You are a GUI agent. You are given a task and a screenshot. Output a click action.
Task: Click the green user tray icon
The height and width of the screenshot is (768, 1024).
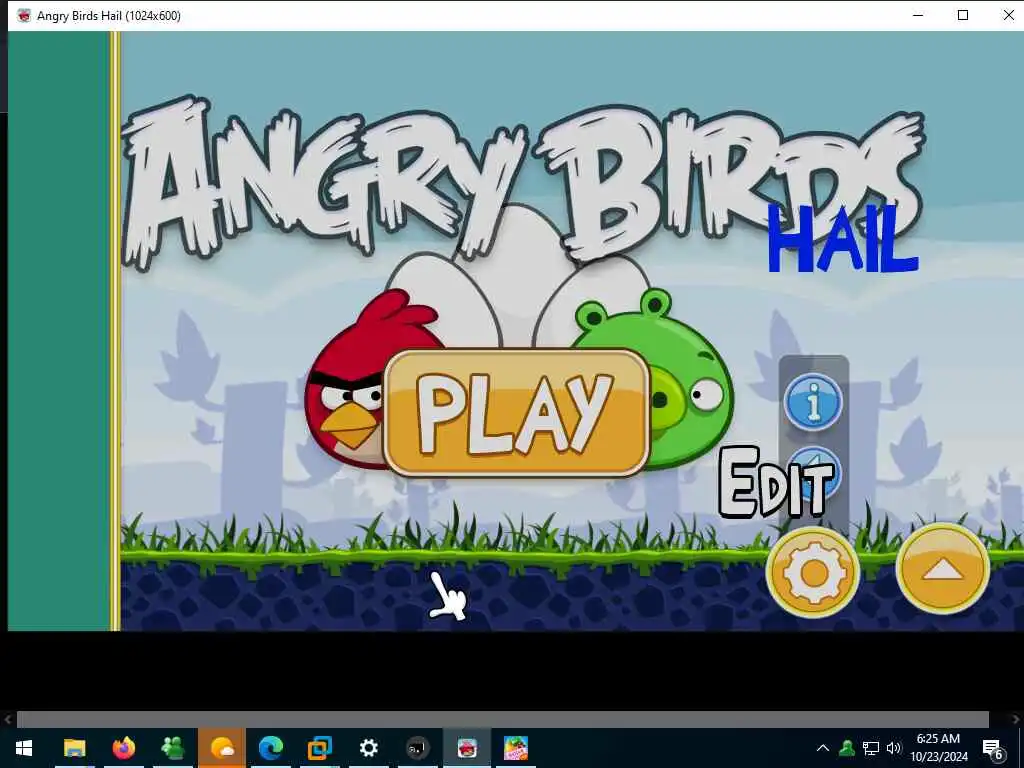tap(847, 748)
